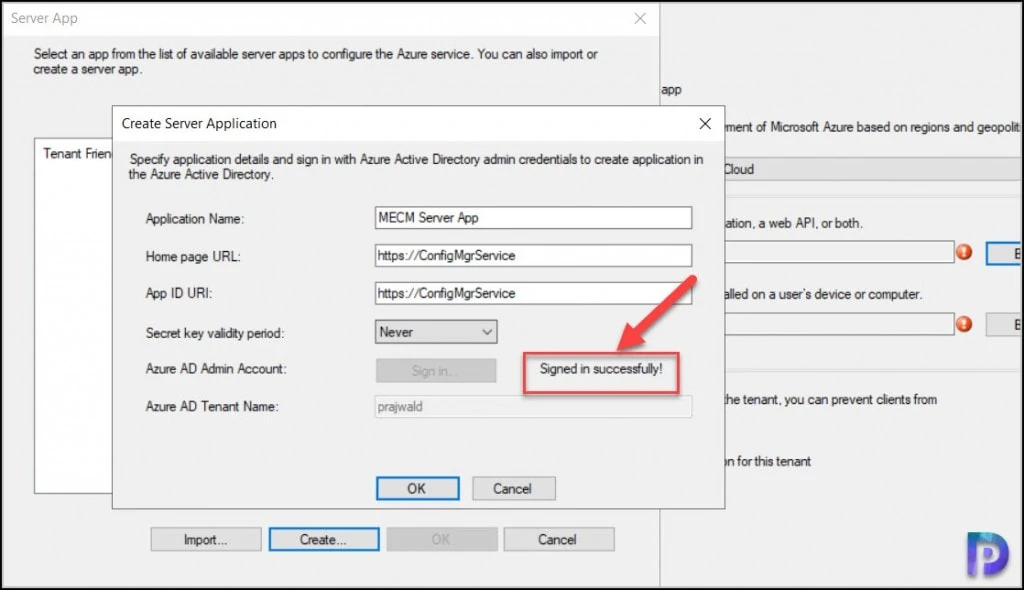Screen dimensions: 1024x590
Task: Open the Secret key validity period dropdown
Action: pos(436,332)
